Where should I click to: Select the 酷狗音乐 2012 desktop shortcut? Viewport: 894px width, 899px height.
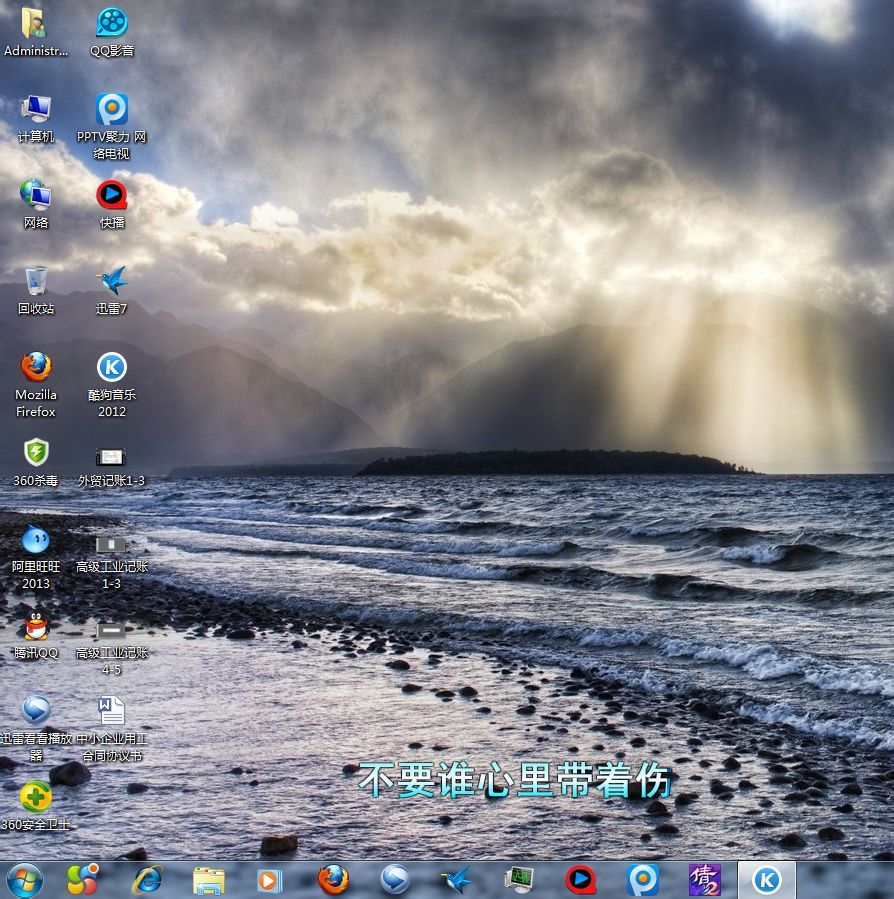pos(112,384)
